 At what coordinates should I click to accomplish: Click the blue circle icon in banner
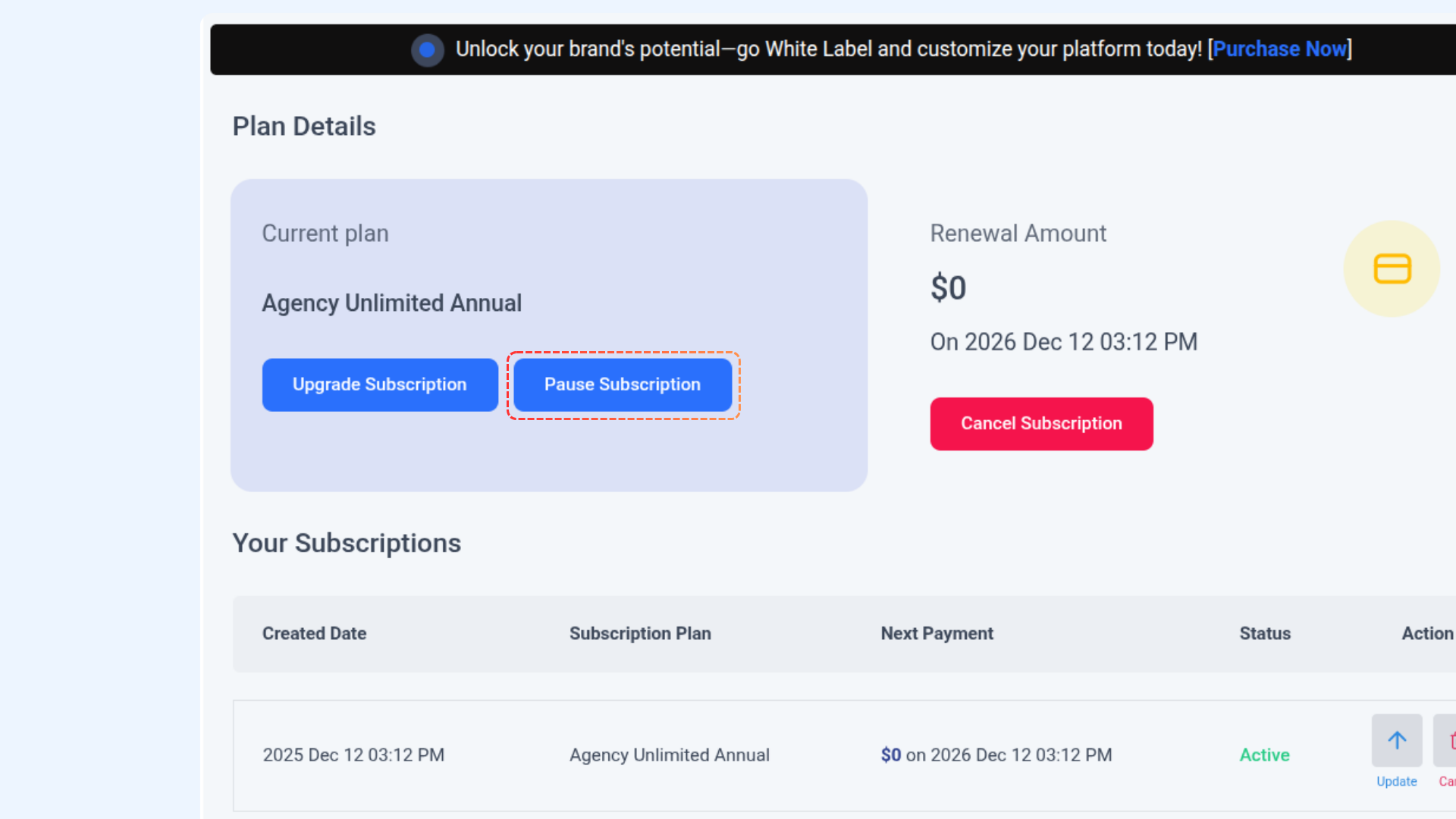427,50
